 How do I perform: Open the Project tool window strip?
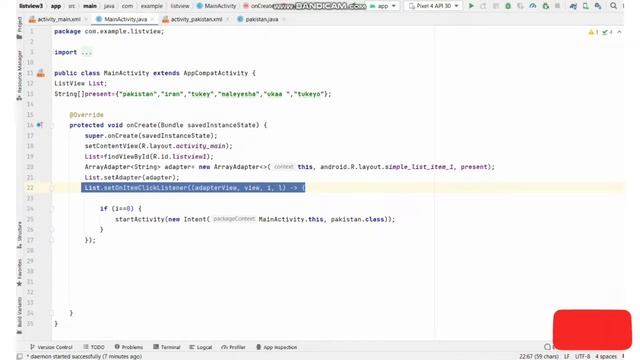coord(19,28)
